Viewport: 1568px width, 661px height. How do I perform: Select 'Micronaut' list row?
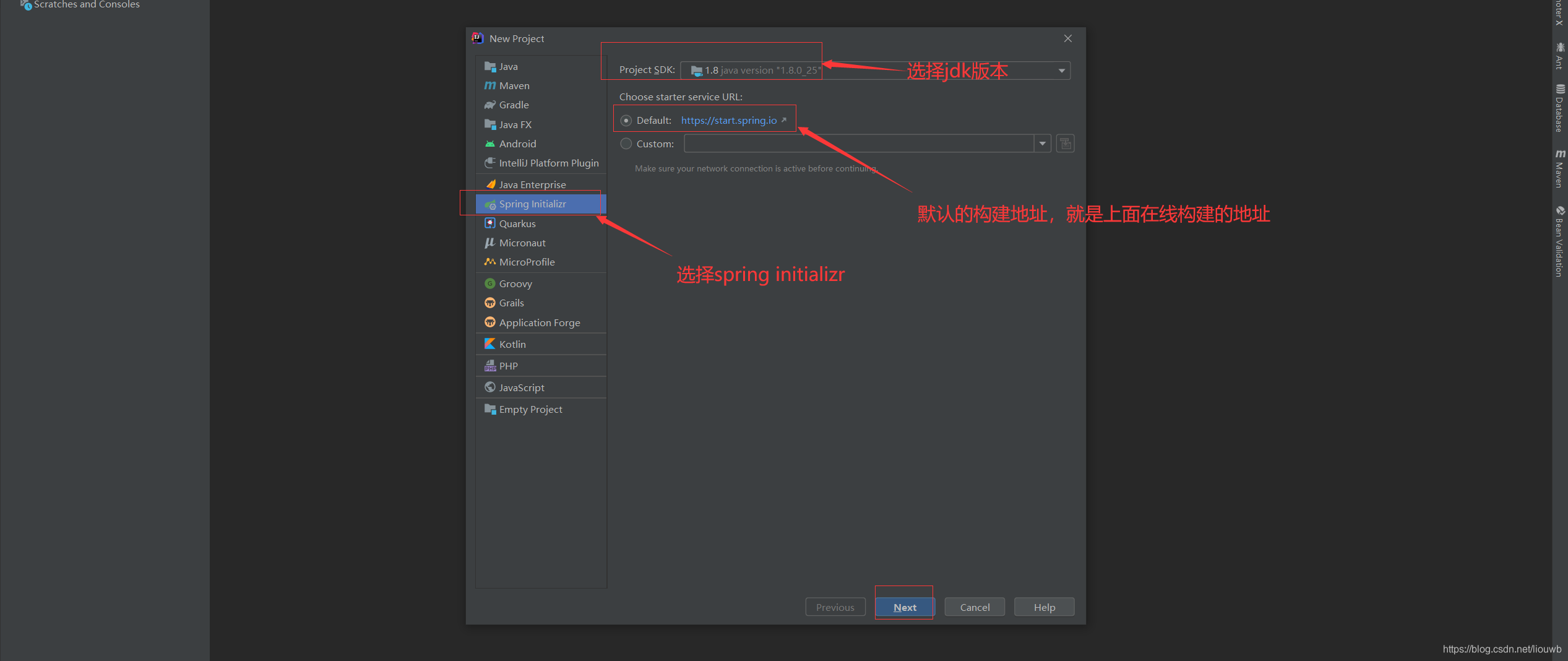coord(541,243)
